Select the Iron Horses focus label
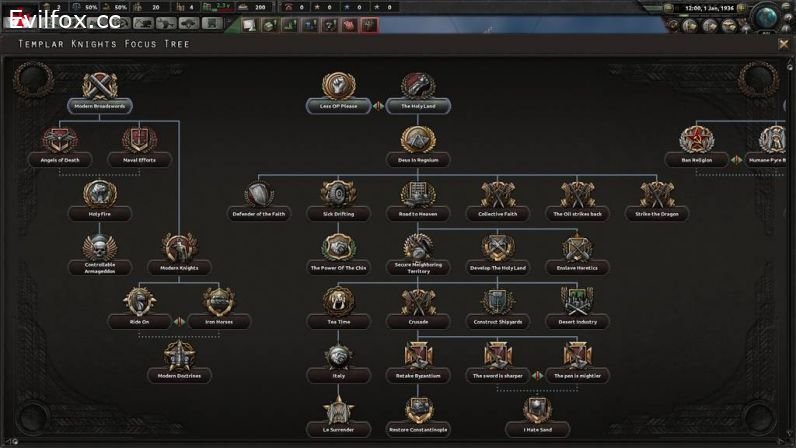 point(218,322)
